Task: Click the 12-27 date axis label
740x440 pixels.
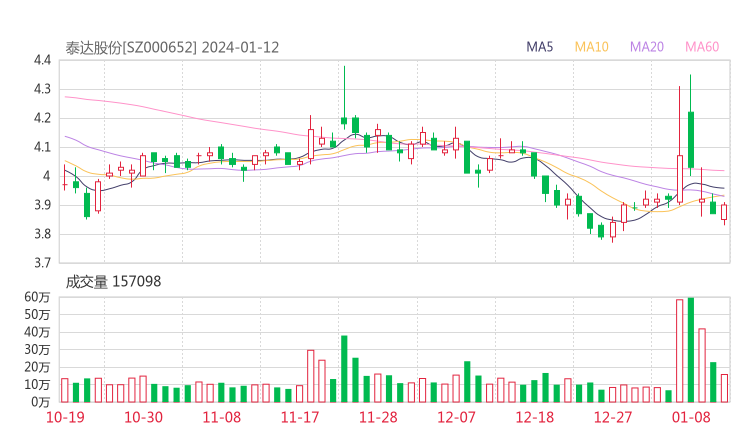Action: pos(613,417)
